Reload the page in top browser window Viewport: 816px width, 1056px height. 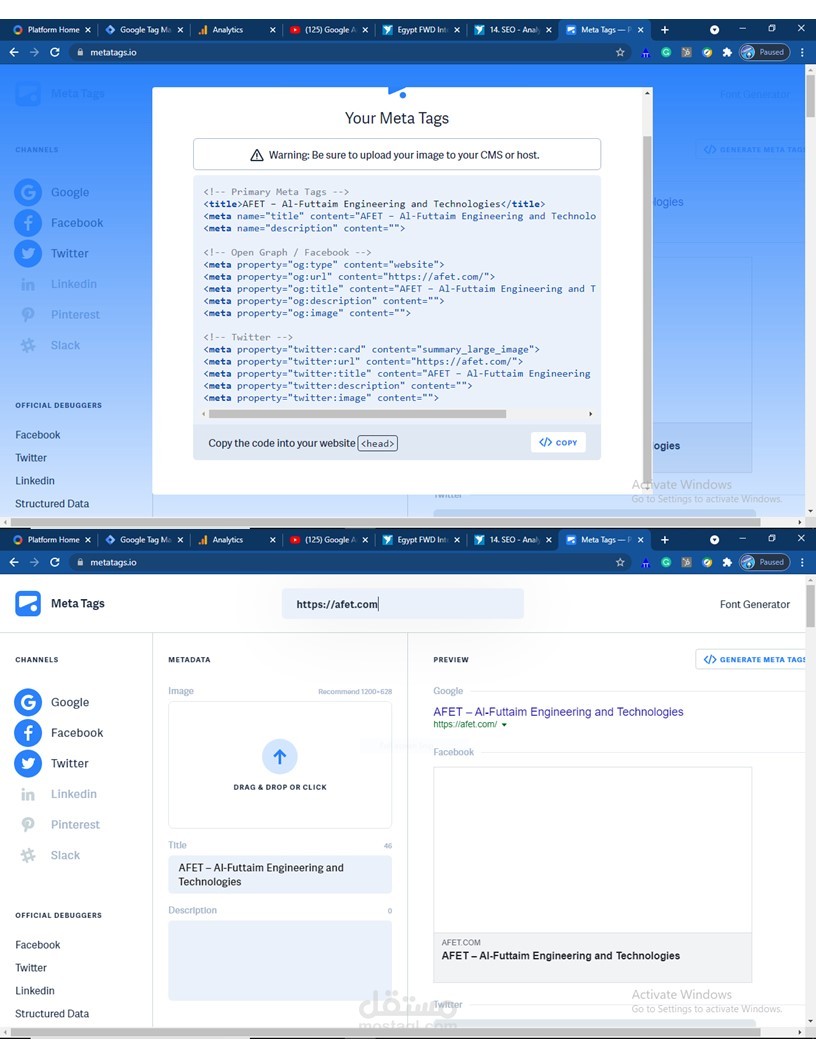point(55,52)
